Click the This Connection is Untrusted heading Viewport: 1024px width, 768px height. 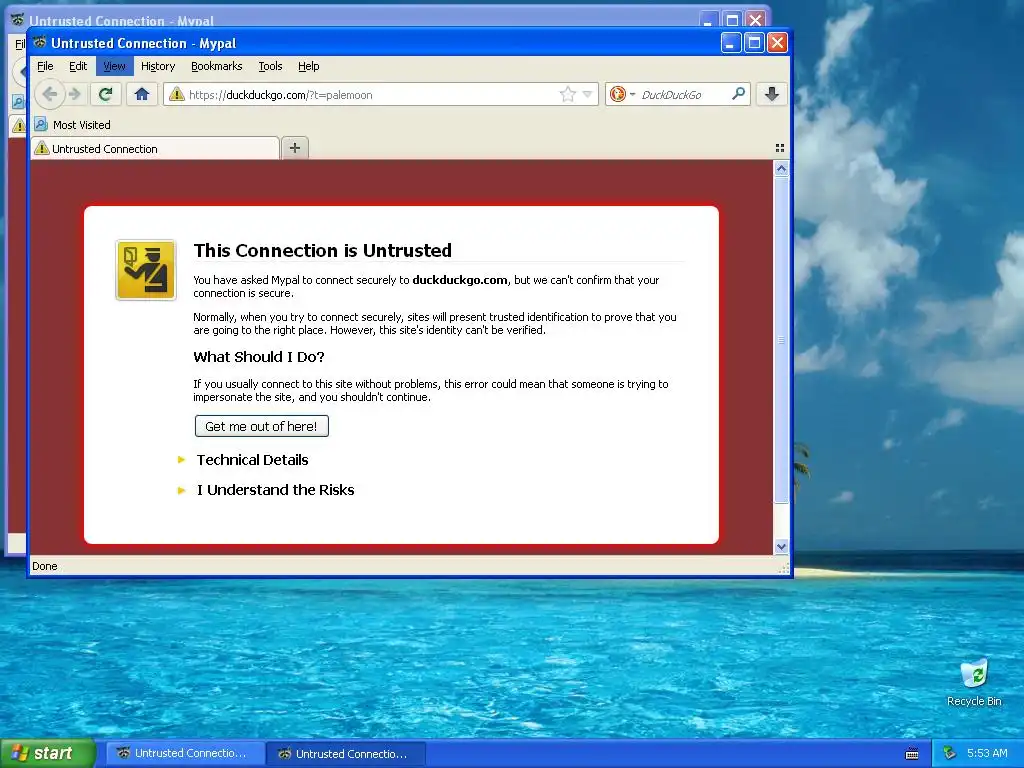[x=323, y=250]
